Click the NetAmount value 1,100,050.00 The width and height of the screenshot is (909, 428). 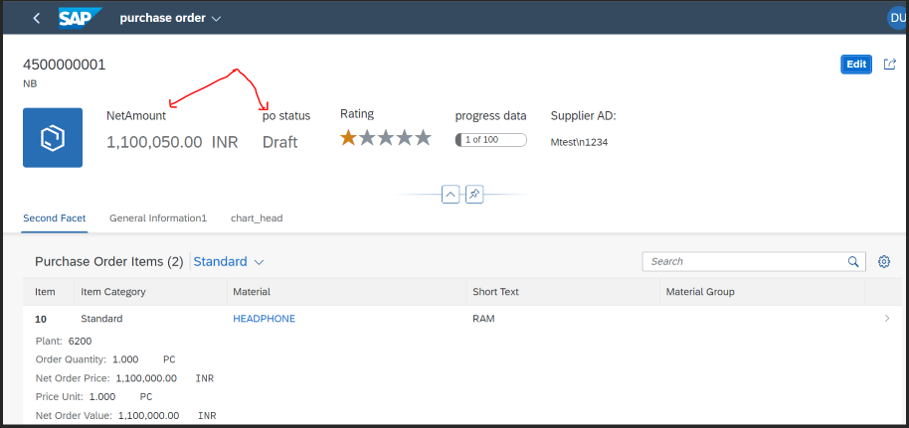click(154, 142)
